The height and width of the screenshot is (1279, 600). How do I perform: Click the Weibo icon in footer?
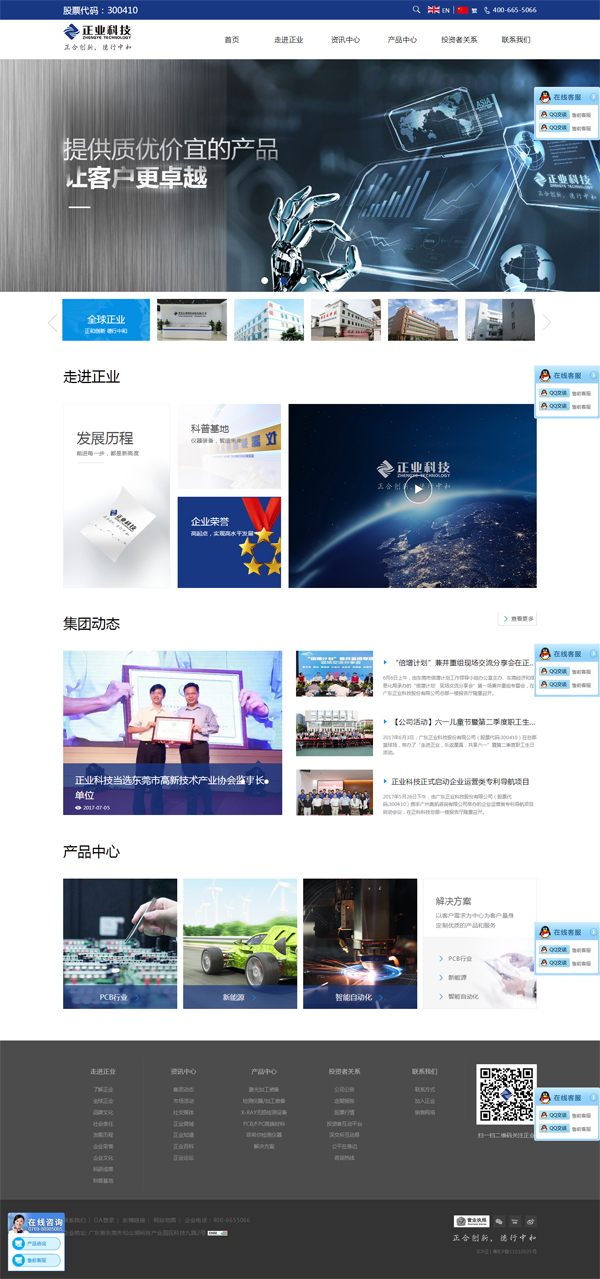pos(530,1221)
